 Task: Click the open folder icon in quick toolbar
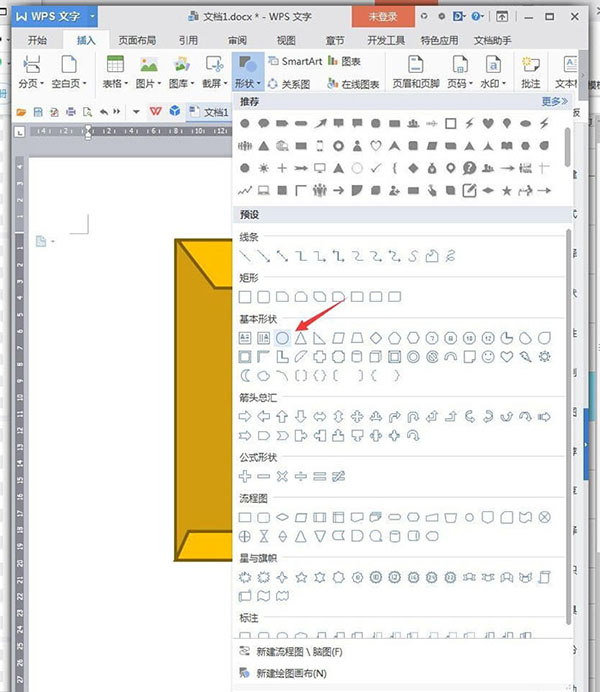click(x=21, y=112)
